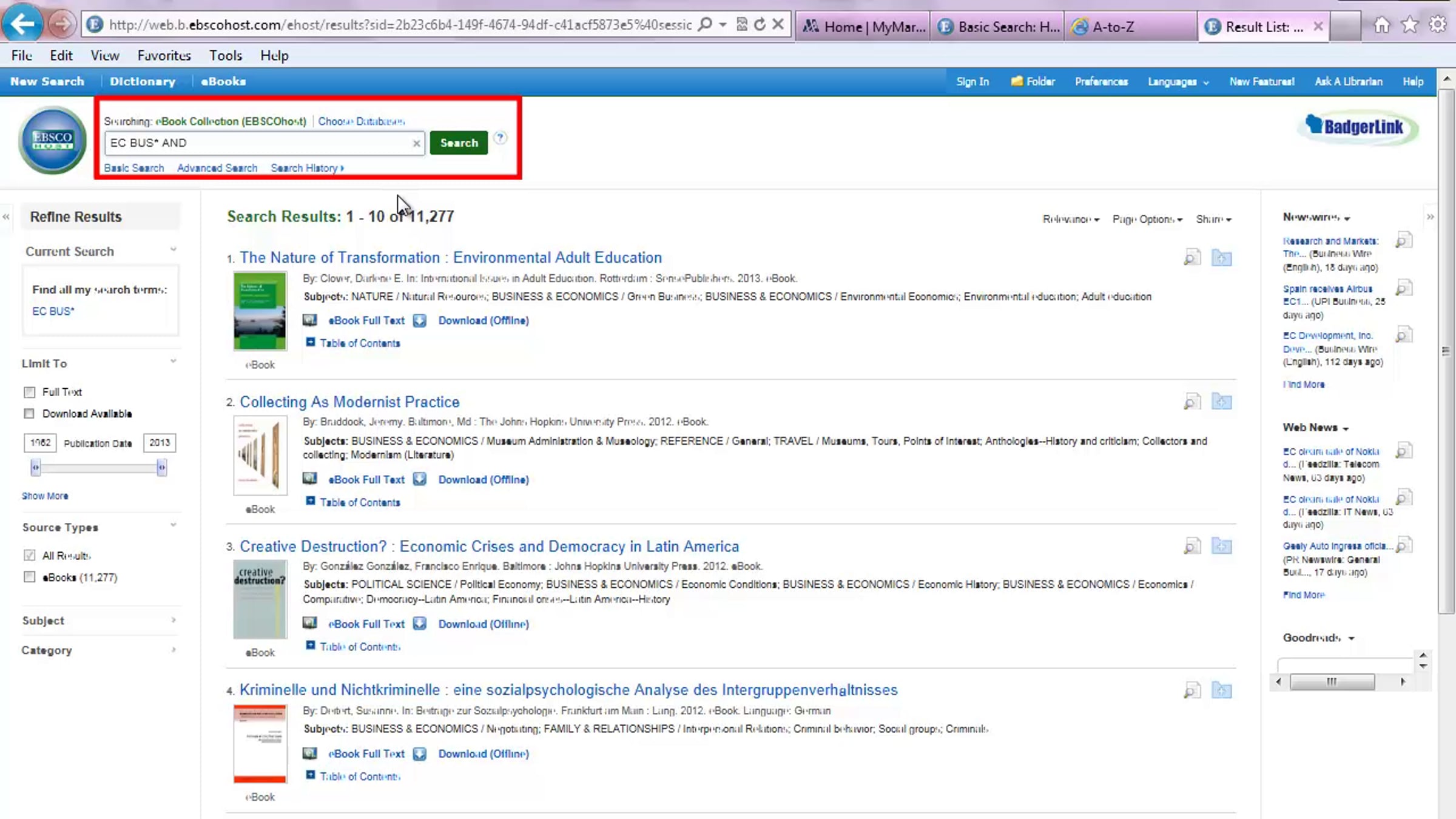Screen dimensions: 1456x819
Task: Open the Favorites star icon
Action: pos(1409,25)
